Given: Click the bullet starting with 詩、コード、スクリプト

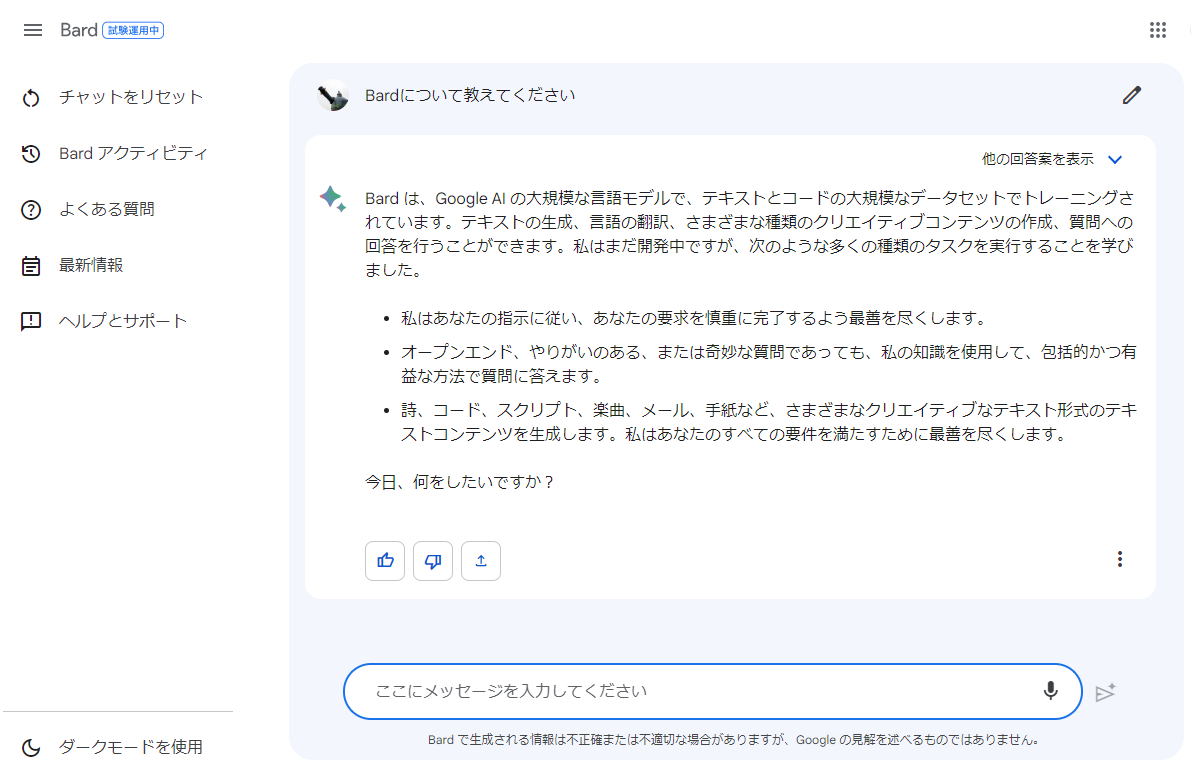Looking at the screenshot, I should (769, 422).
